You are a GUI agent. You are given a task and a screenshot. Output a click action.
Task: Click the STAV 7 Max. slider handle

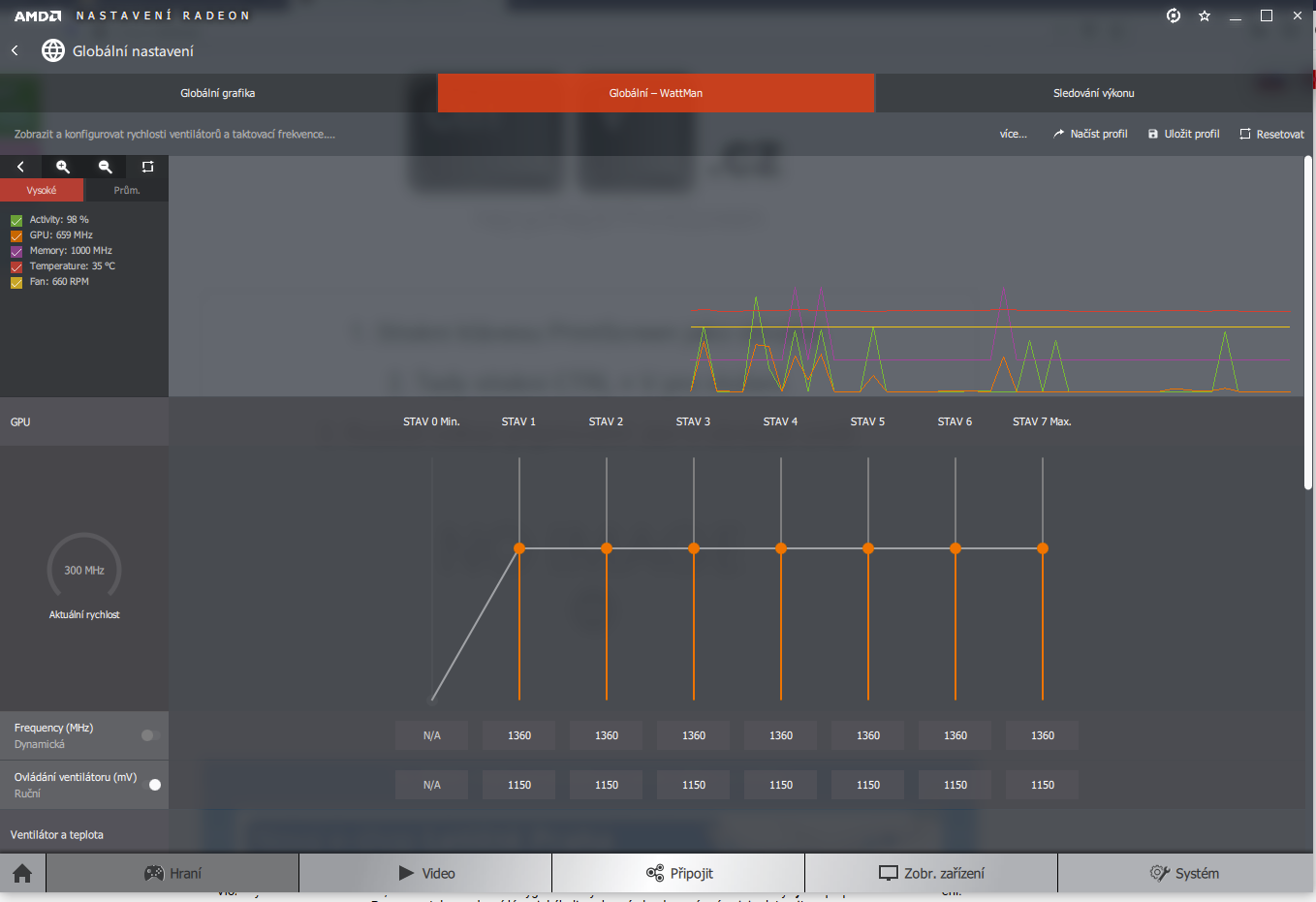[1043, 548]
